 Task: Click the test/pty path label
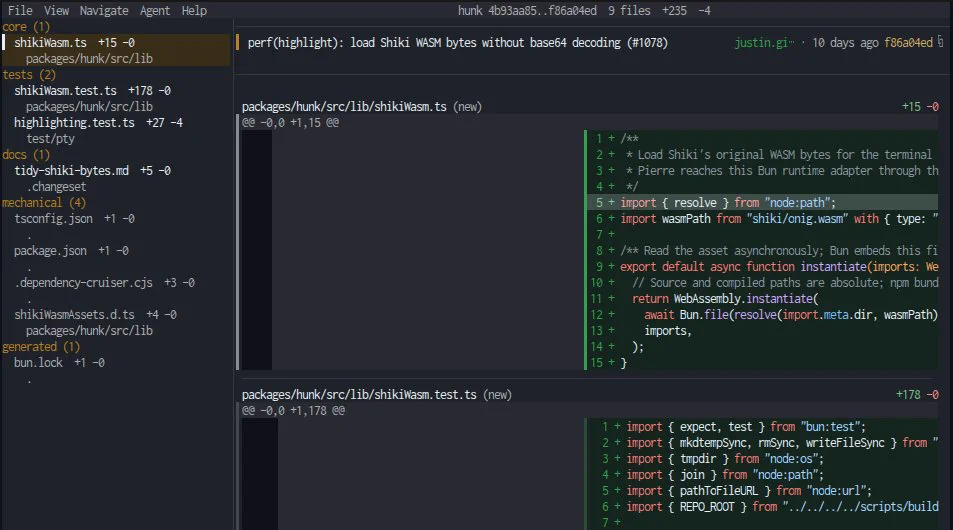coord(50,139)
